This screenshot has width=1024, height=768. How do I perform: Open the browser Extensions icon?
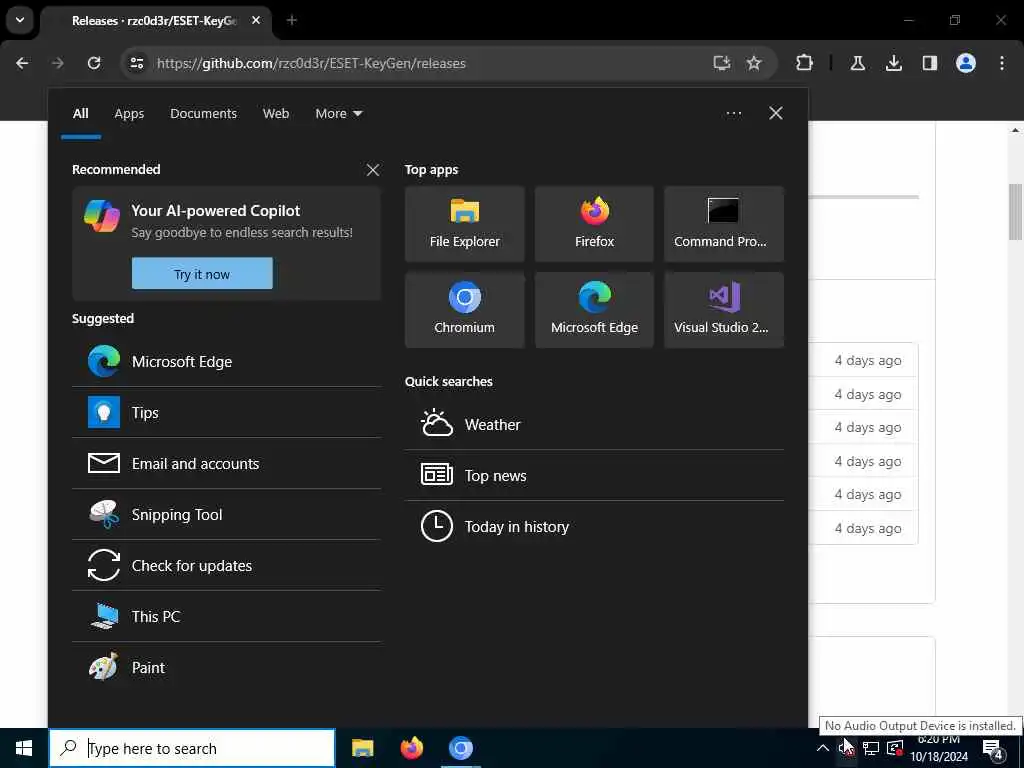click(805, 63)
